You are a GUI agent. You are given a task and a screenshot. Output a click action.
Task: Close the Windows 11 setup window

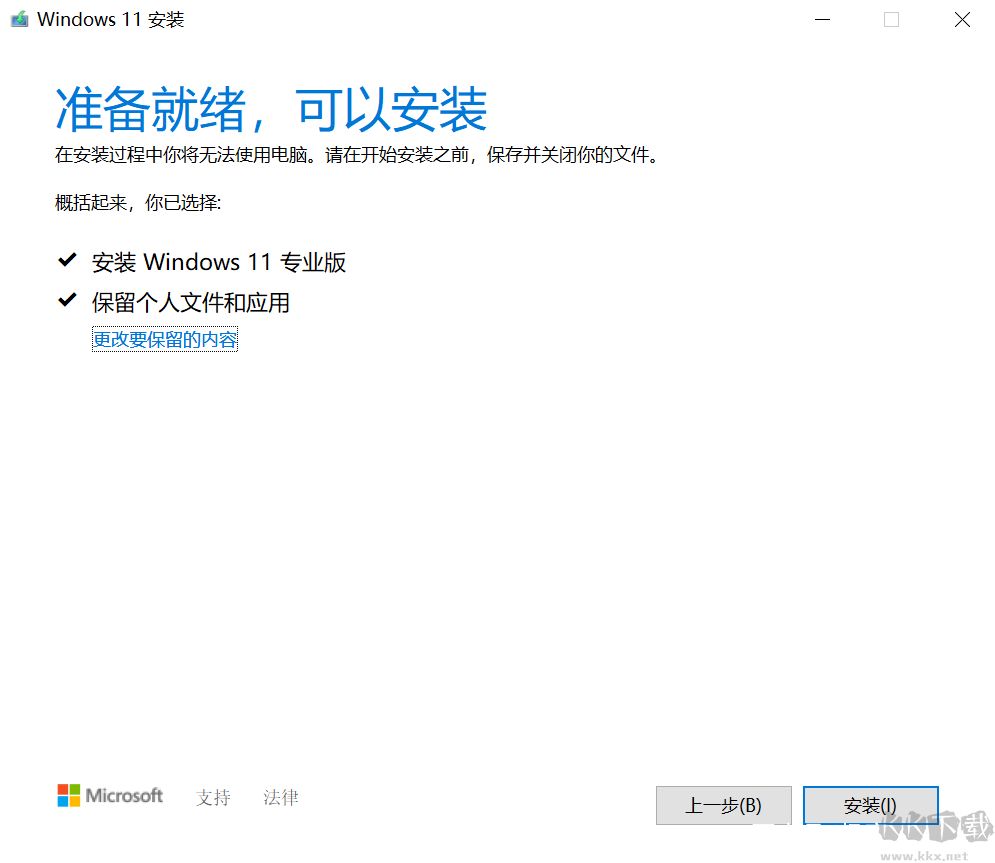pyautogui.click(x=962, y=20)
